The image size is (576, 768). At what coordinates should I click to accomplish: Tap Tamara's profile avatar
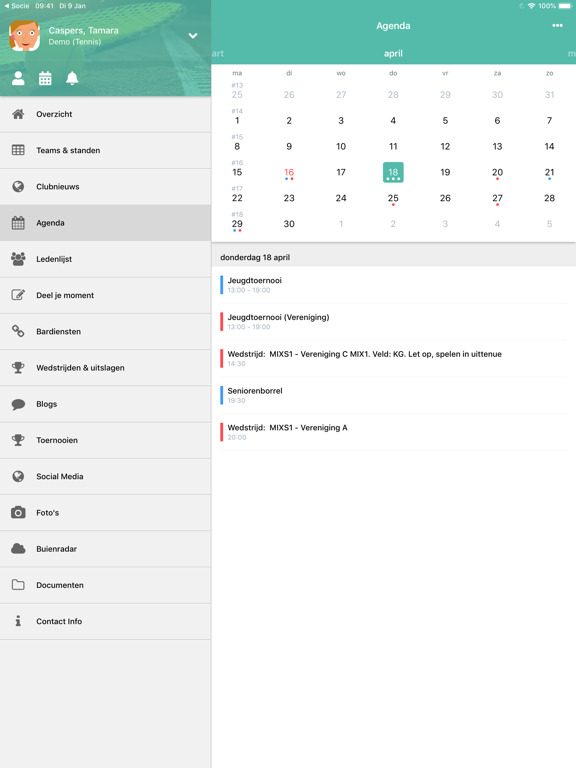(24, 36)
